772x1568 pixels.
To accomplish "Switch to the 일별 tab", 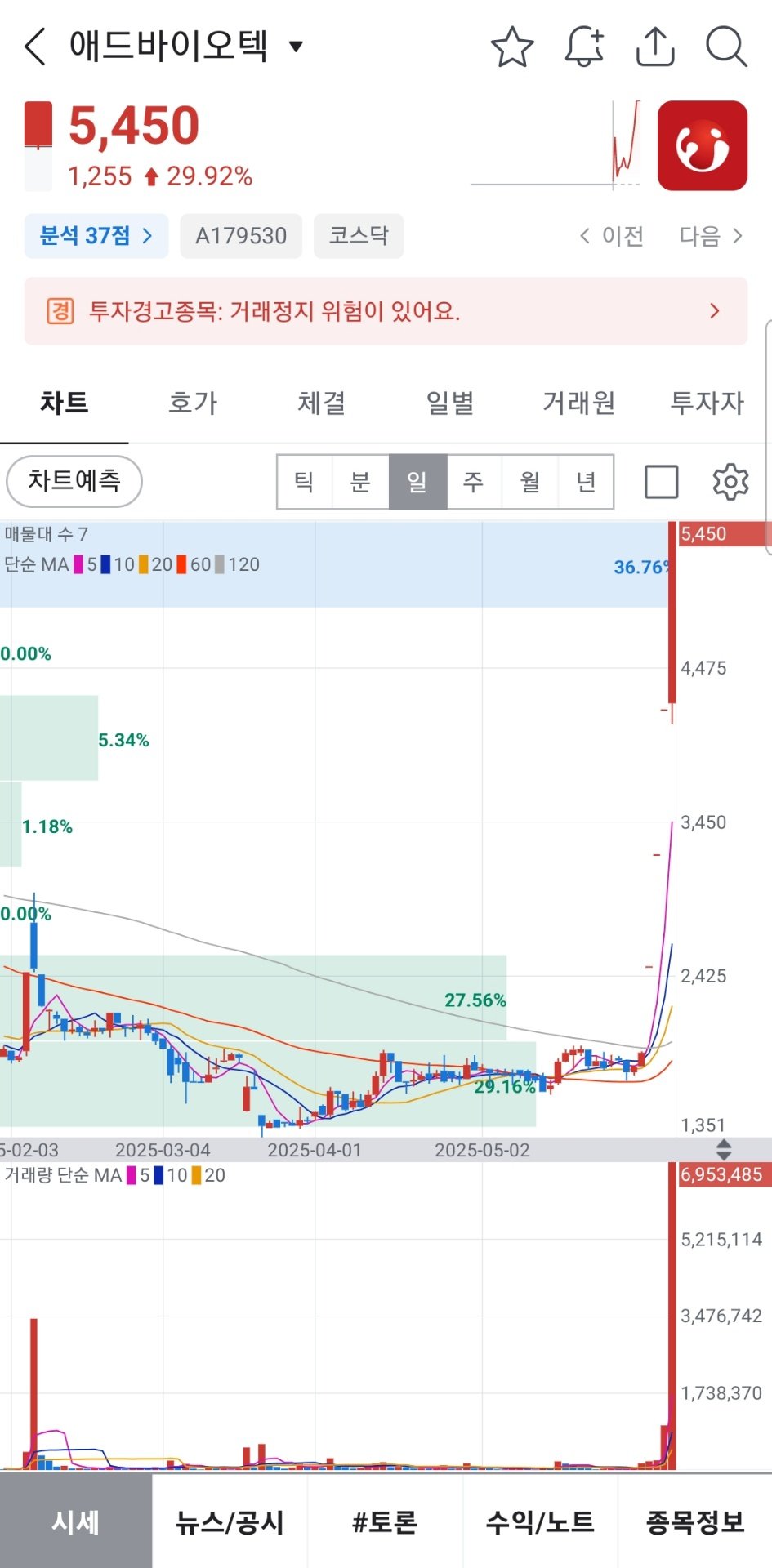I will coord(450,403).
